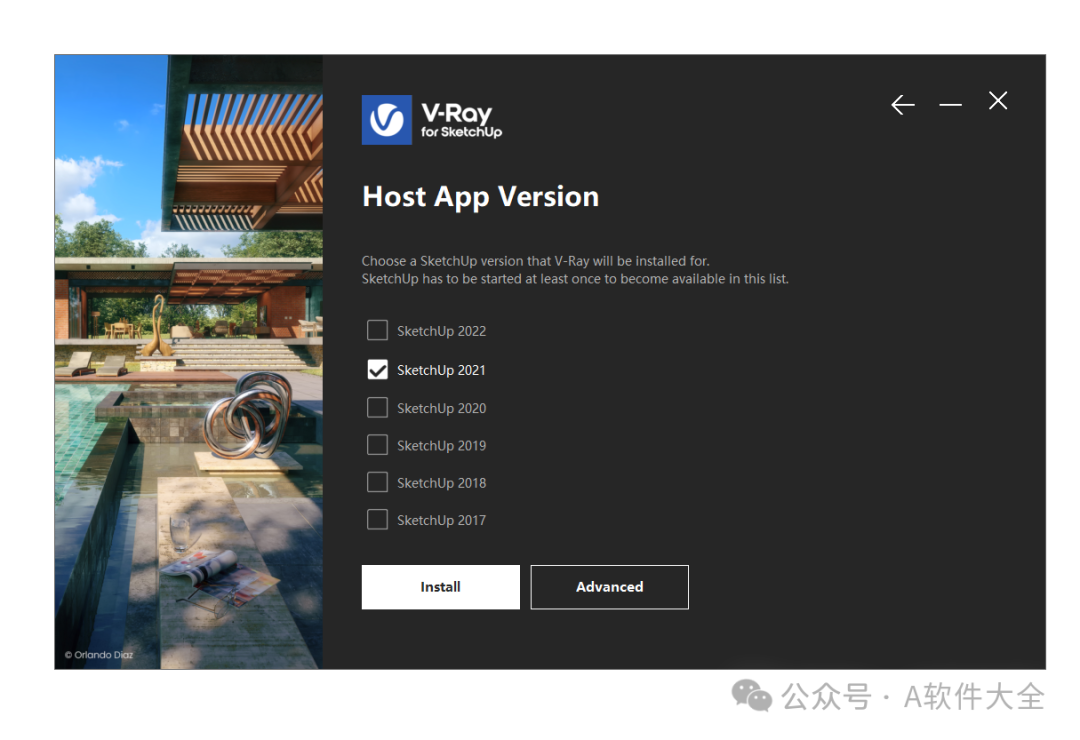This screenshot has width=1080, height=740.
Task: Click the "SketchUp 2022" label text
Action: [x=442, y=331]
